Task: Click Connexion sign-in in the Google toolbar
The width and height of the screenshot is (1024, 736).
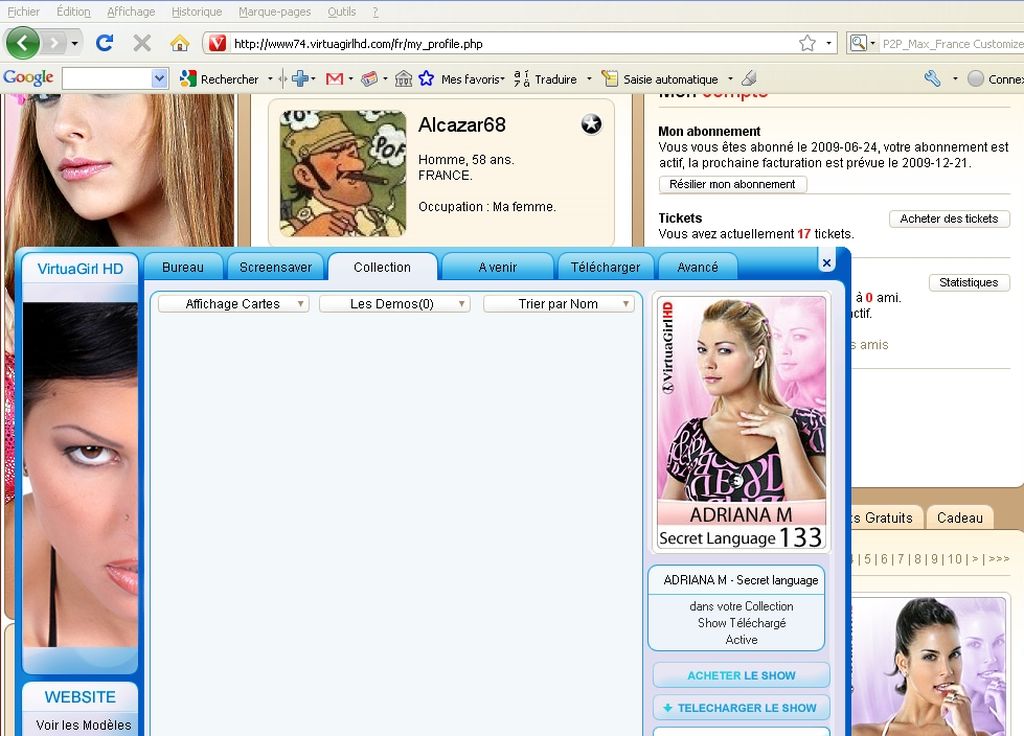Action: point(995,79)
